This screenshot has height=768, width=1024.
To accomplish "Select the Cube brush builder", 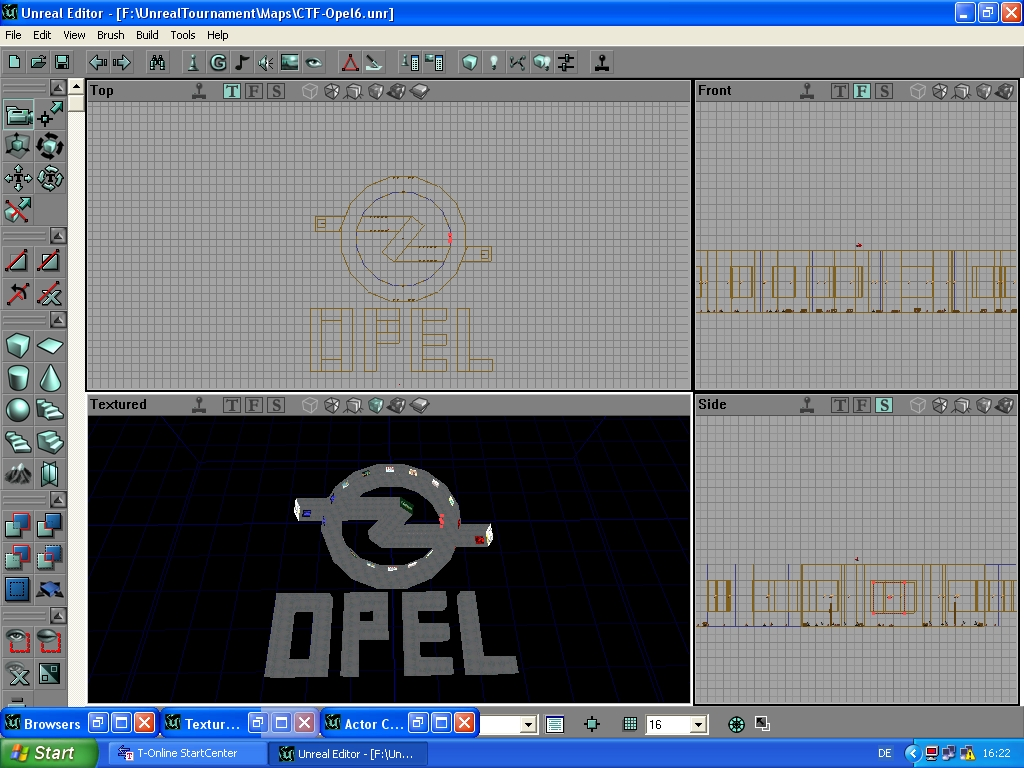I will pyautogui.click(x=18, y=346).
